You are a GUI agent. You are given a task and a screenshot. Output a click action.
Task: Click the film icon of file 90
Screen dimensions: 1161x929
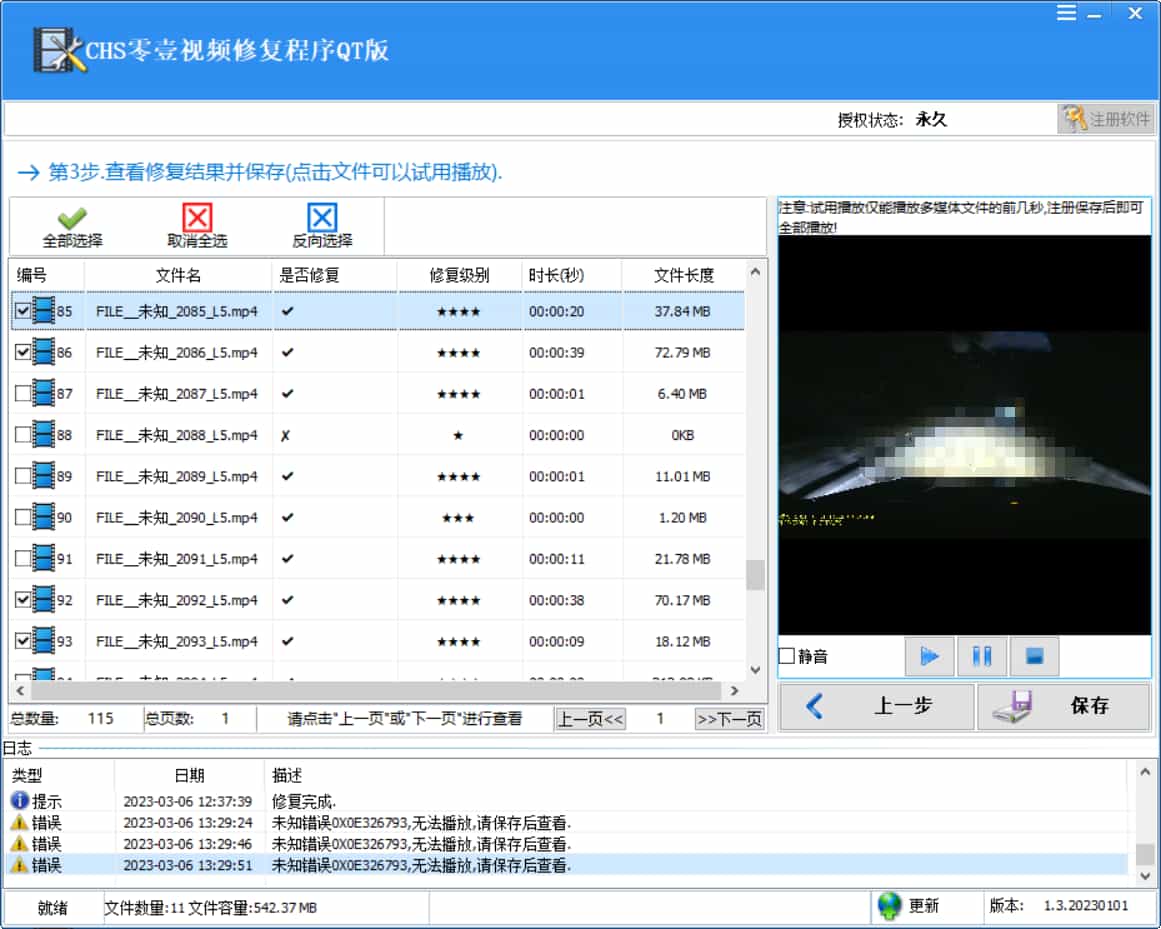44,517
